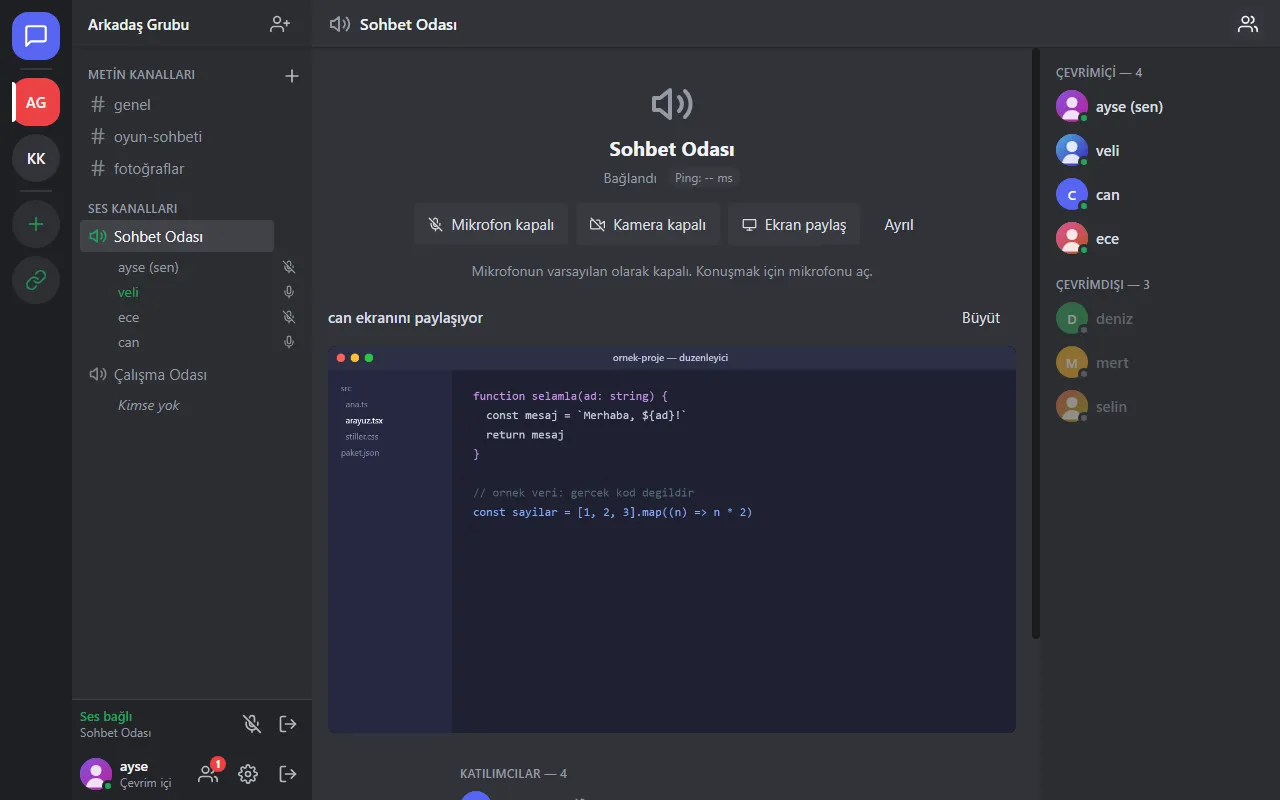Enlarge shared screen with Büyüt
This screenshot has width=1280, height=800.
click(x=981, y=318)
